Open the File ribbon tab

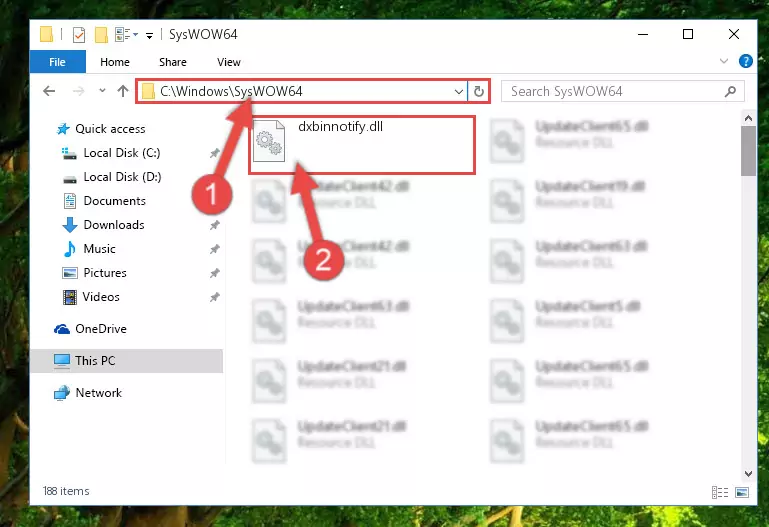pos(57,62)
